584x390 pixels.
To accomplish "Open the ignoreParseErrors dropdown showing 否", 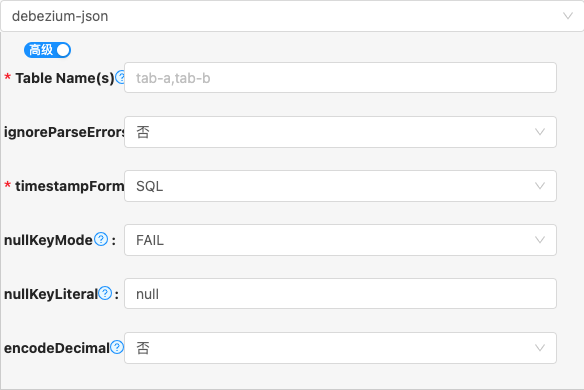I will (340, 132).
